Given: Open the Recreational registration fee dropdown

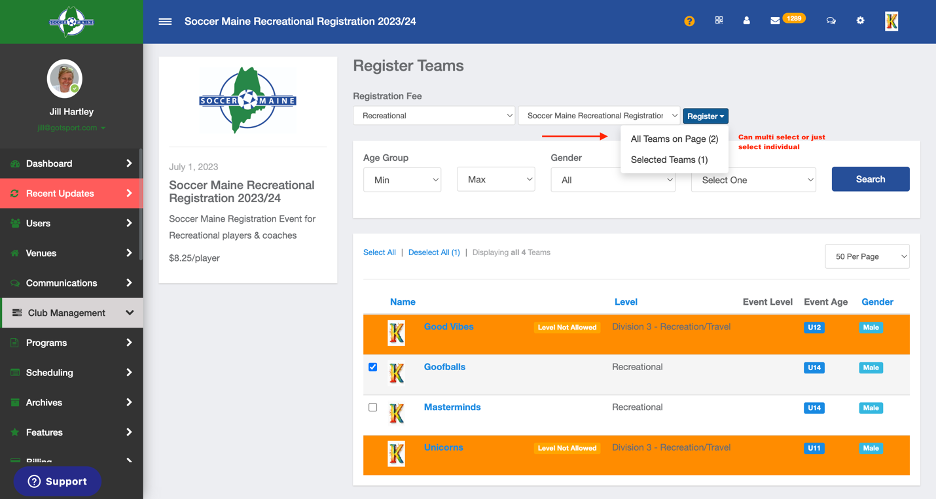Looking at the screenshot, I should coord(434,116).
